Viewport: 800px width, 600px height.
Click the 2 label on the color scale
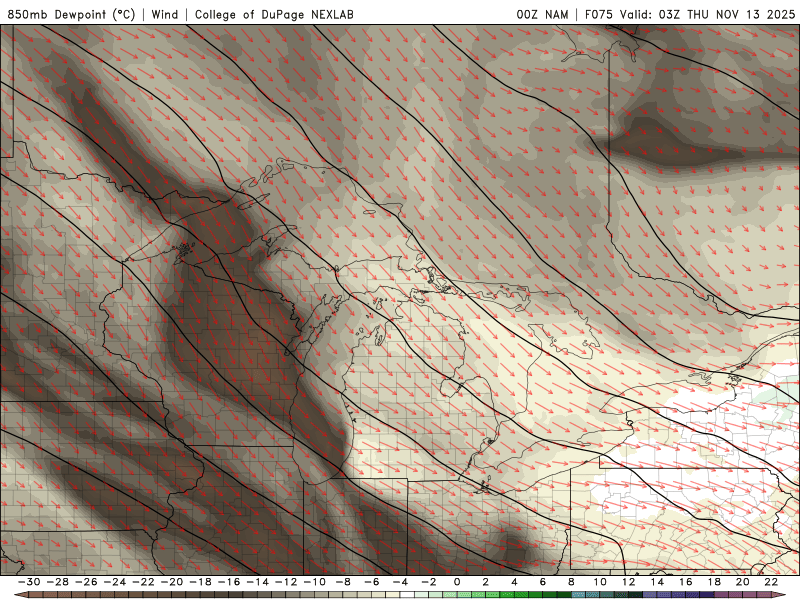coord(485,582)
